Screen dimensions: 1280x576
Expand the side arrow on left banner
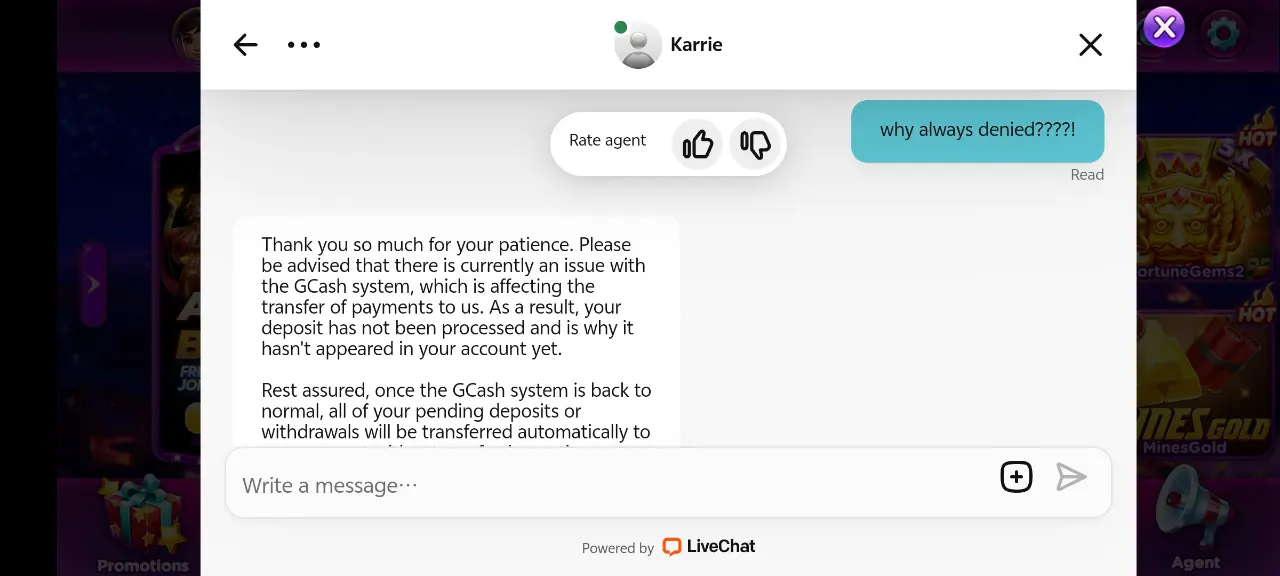coord(93,284)
